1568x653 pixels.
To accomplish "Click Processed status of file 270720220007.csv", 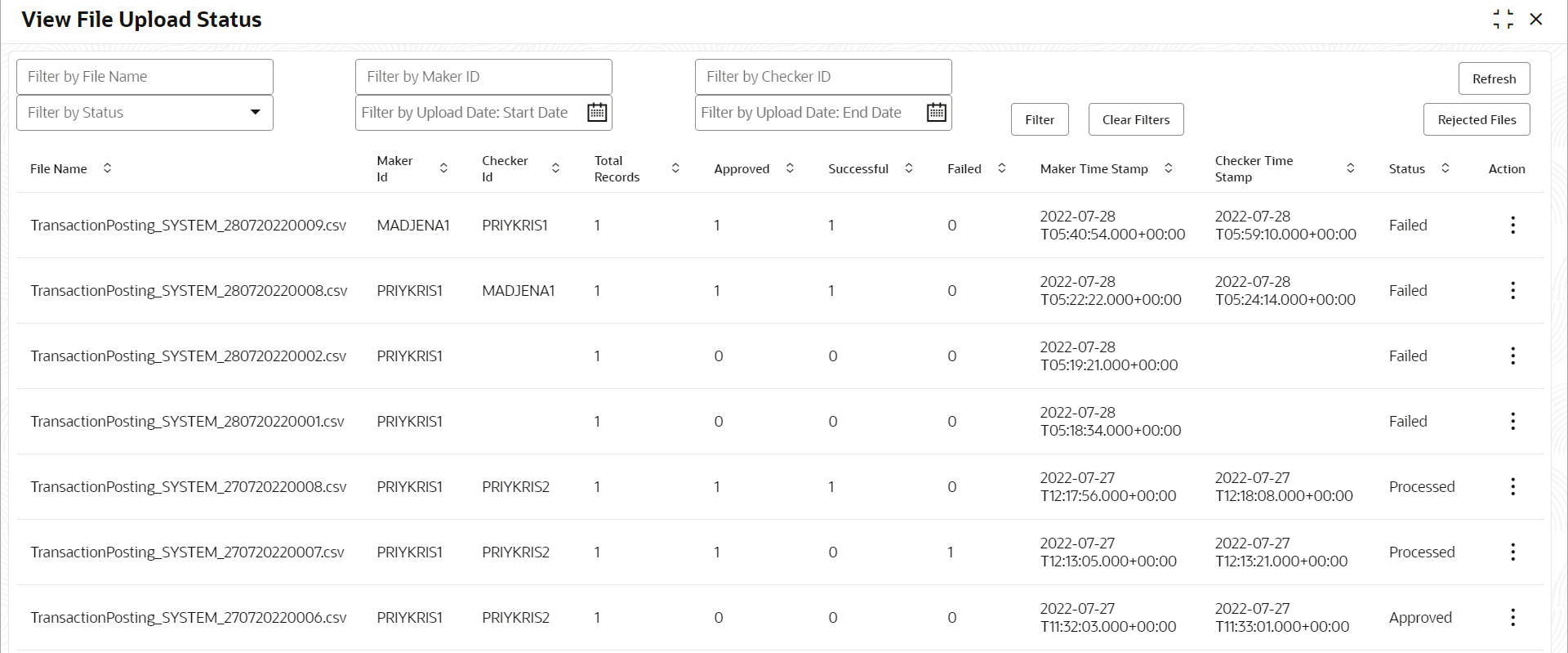I will tap(1422, 552).
